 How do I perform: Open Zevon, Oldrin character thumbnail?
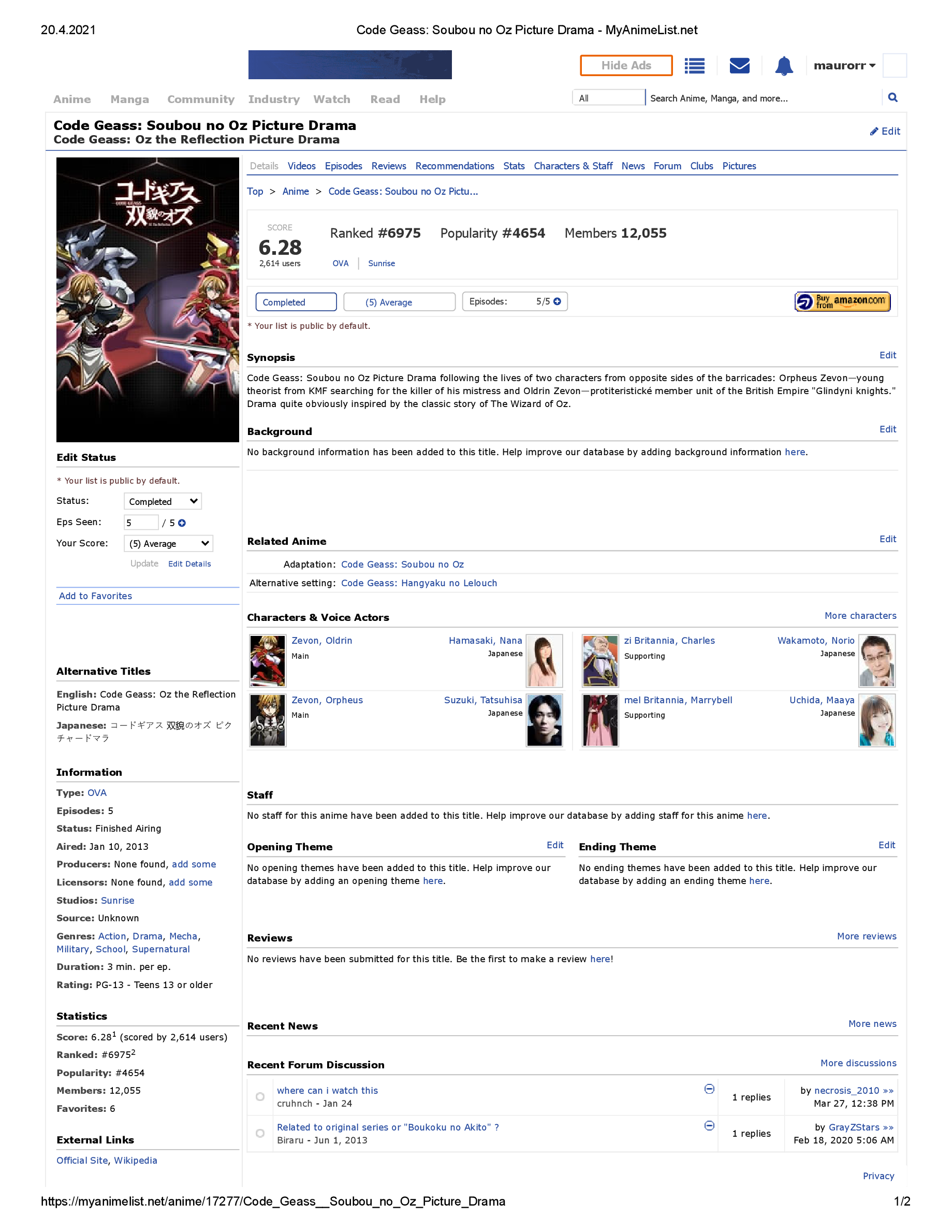[x=267, y=661]
